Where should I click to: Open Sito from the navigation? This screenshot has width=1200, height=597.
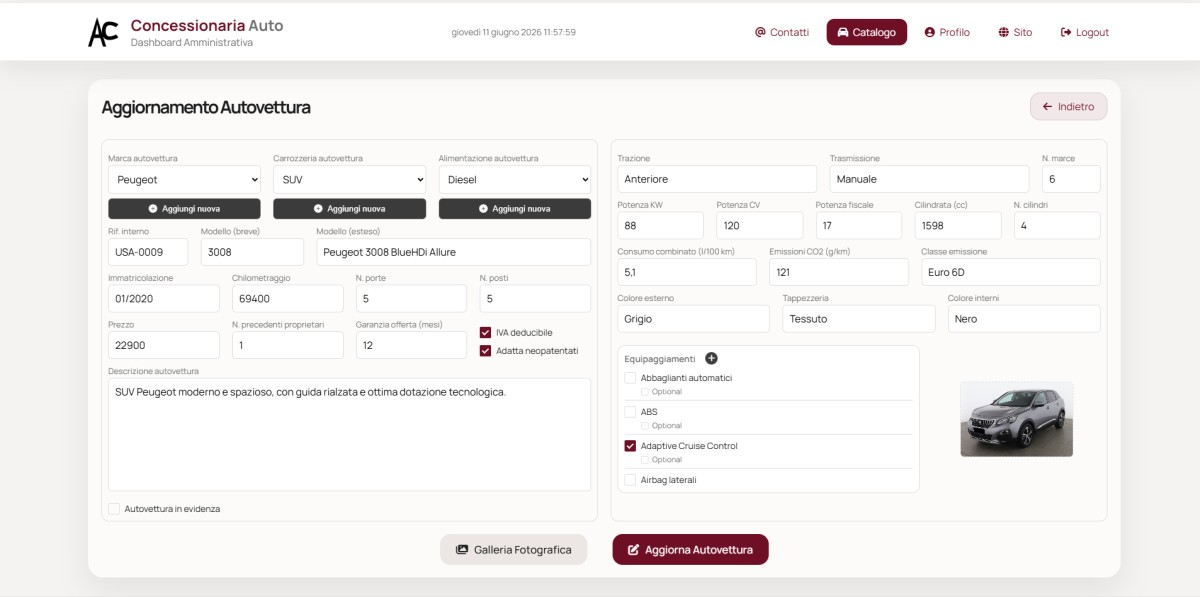click(x=1015, y=32)
